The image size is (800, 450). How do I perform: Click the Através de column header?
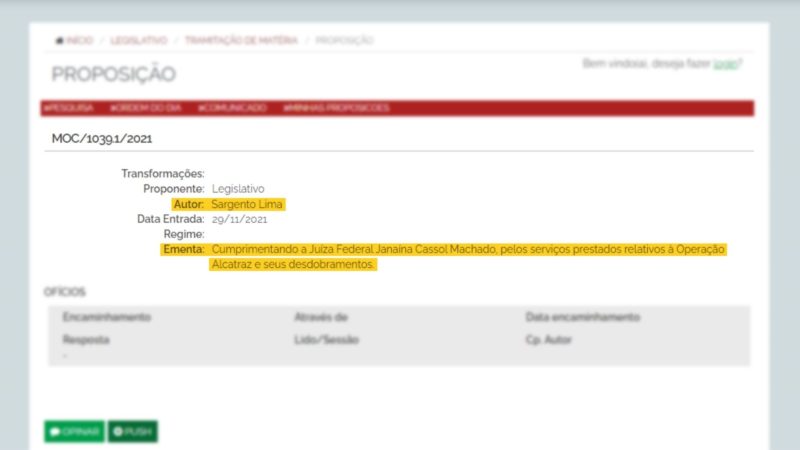click(x=320, y=317)
